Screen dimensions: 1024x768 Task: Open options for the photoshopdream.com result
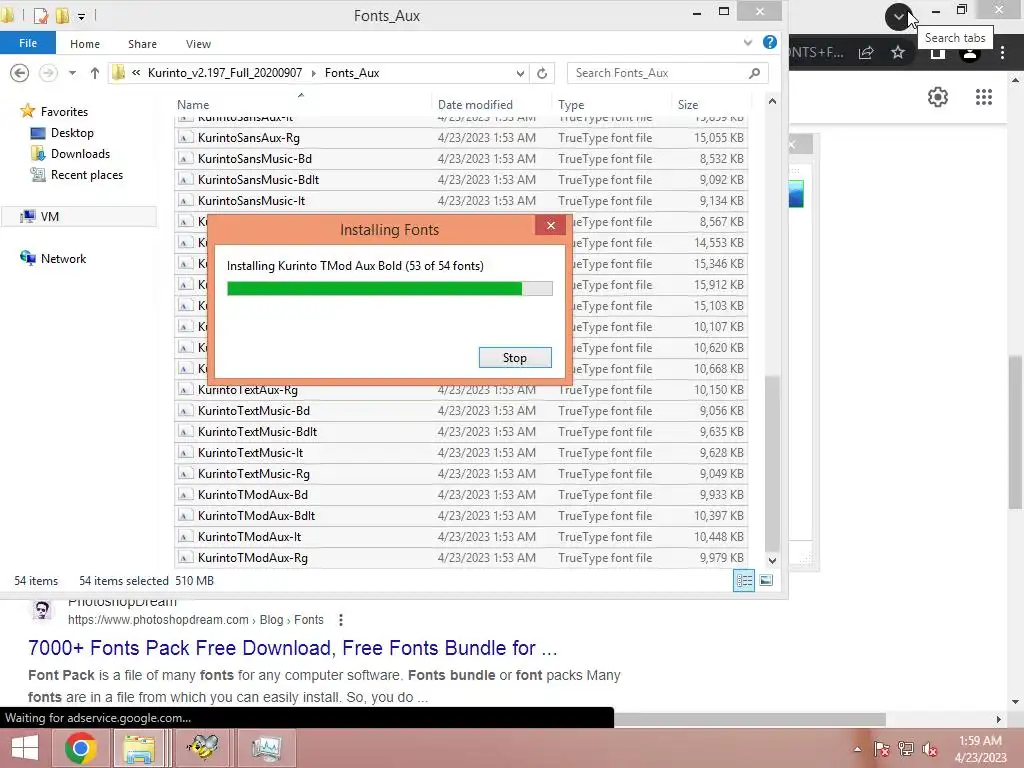pyautogui.click(x=340, y=620)
